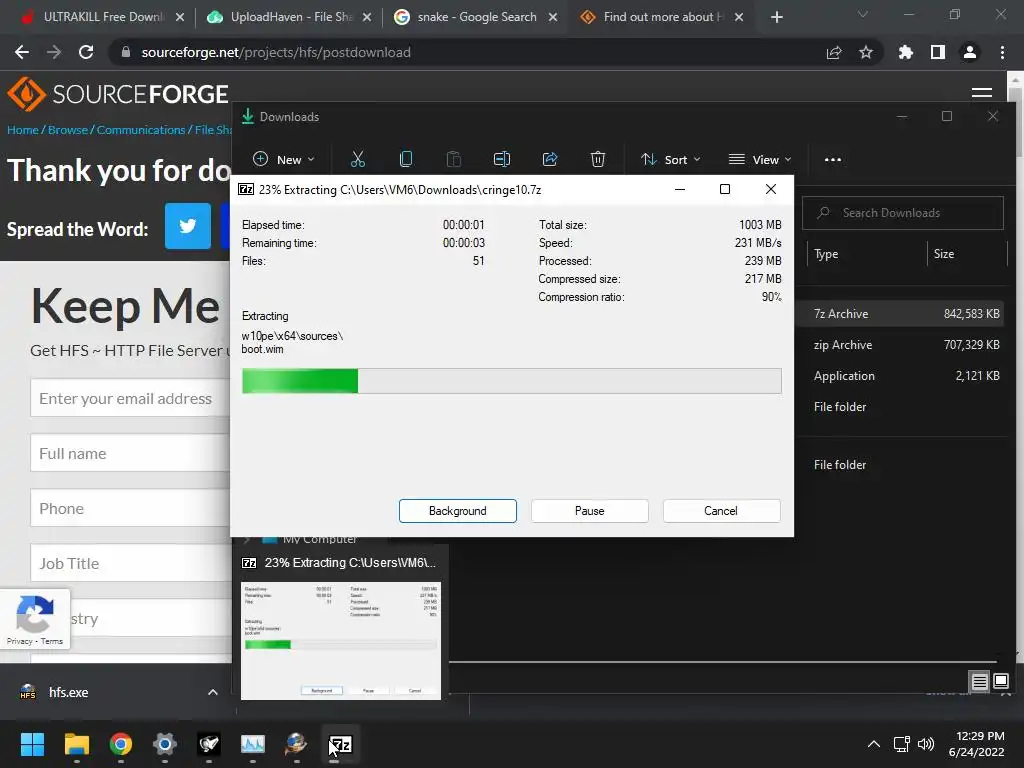Open the Chrome three-dot menu
Viewport: 1024px width, 768px height.
[x=1002, y=52]
